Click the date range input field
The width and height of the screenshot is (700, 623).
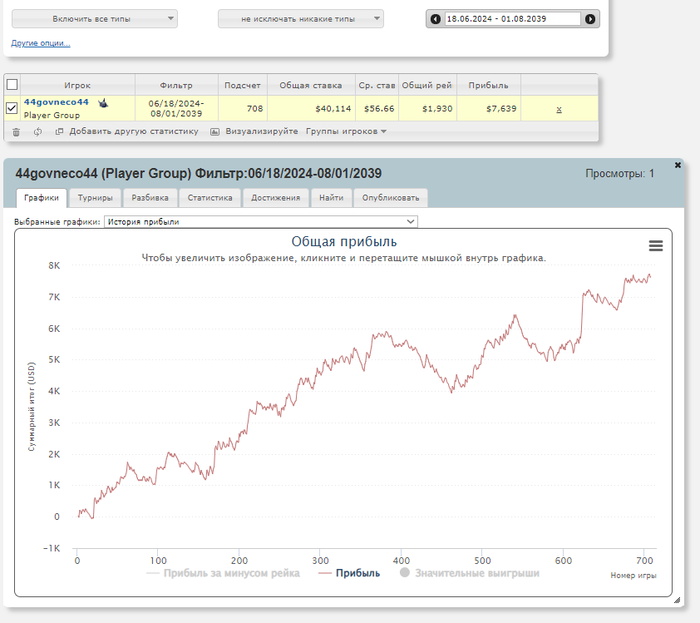click(512, 19)
